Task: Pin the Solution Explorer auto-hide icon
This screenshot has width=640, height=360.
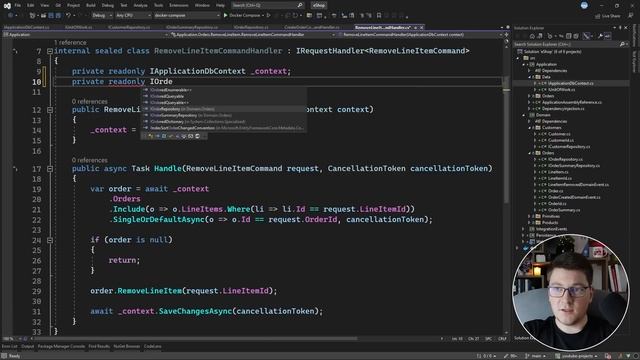Action: point(620,28)
